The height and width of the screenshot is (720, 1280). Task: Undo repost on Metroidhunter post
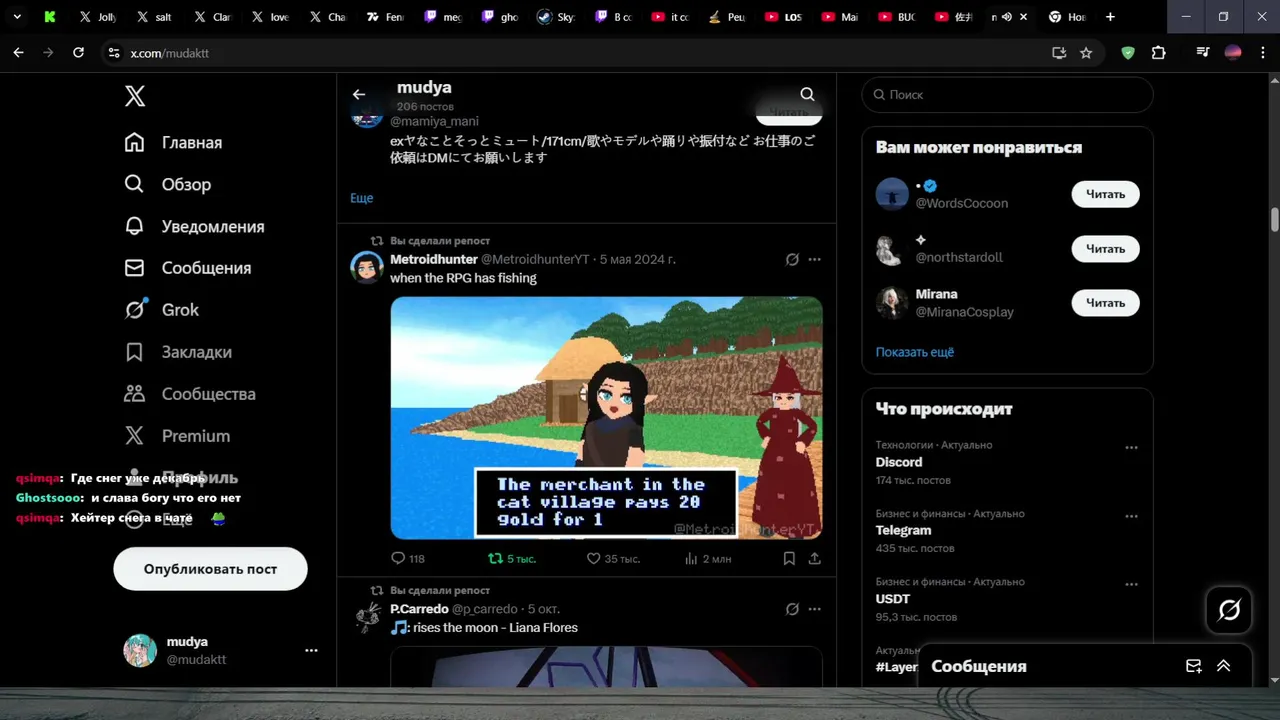(511, 559)
